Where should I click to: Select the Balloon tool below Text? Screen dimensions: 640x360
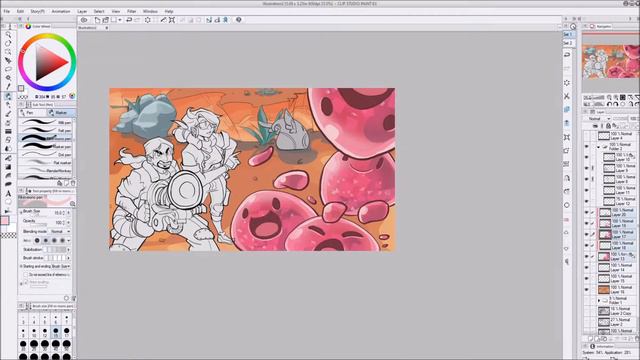tap(8, 202)
